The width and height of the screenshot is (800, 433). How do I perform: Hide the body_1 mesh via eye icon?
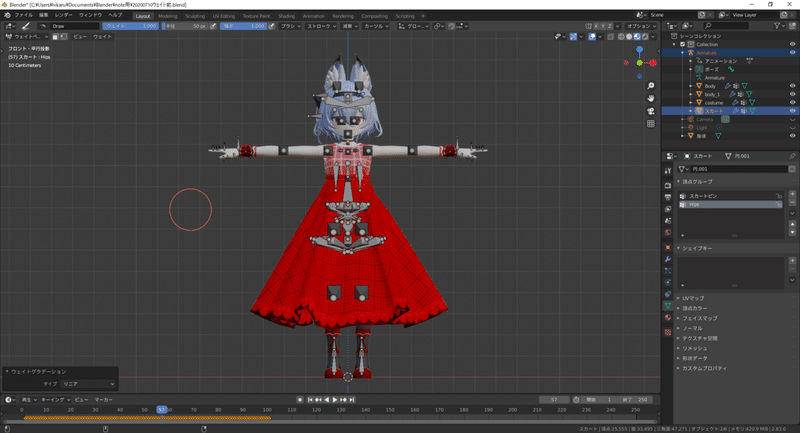click(x=792, y=94)
